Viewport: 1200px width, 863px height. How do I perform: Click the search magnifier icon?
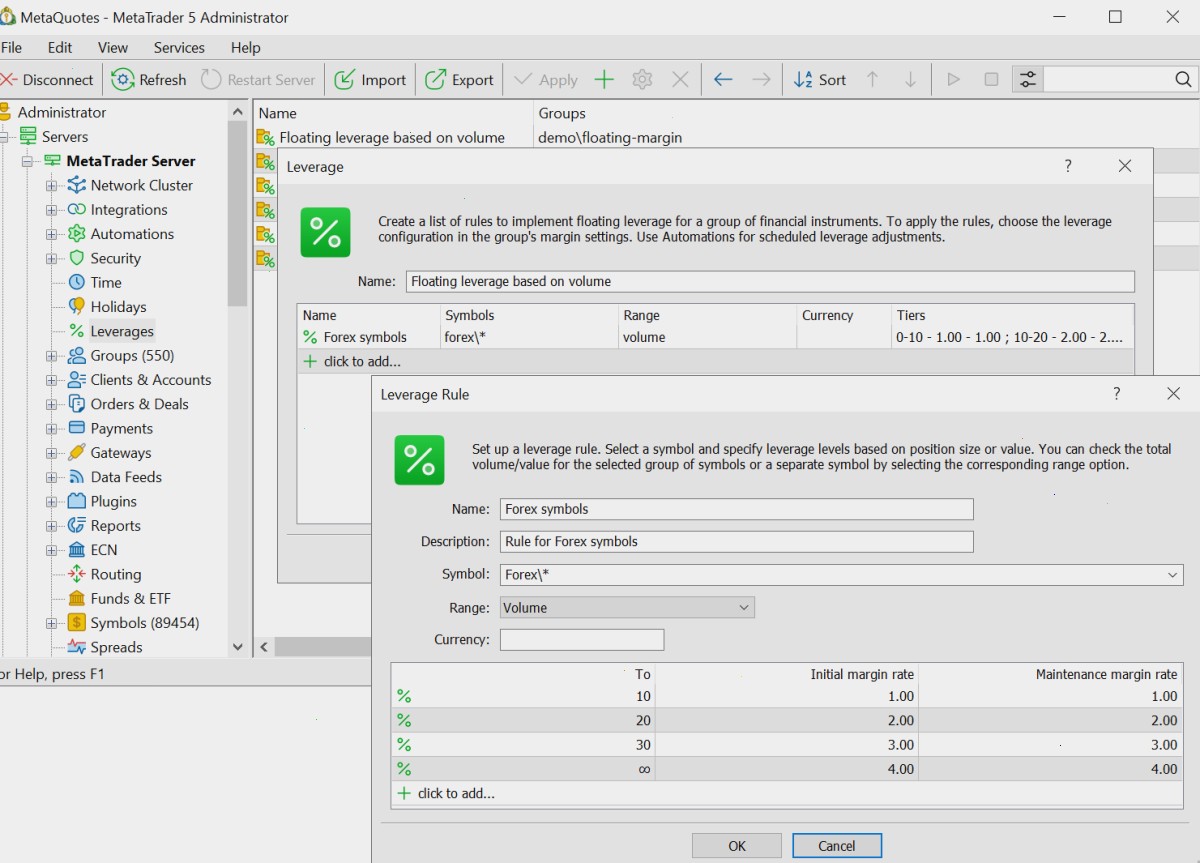1183,80
